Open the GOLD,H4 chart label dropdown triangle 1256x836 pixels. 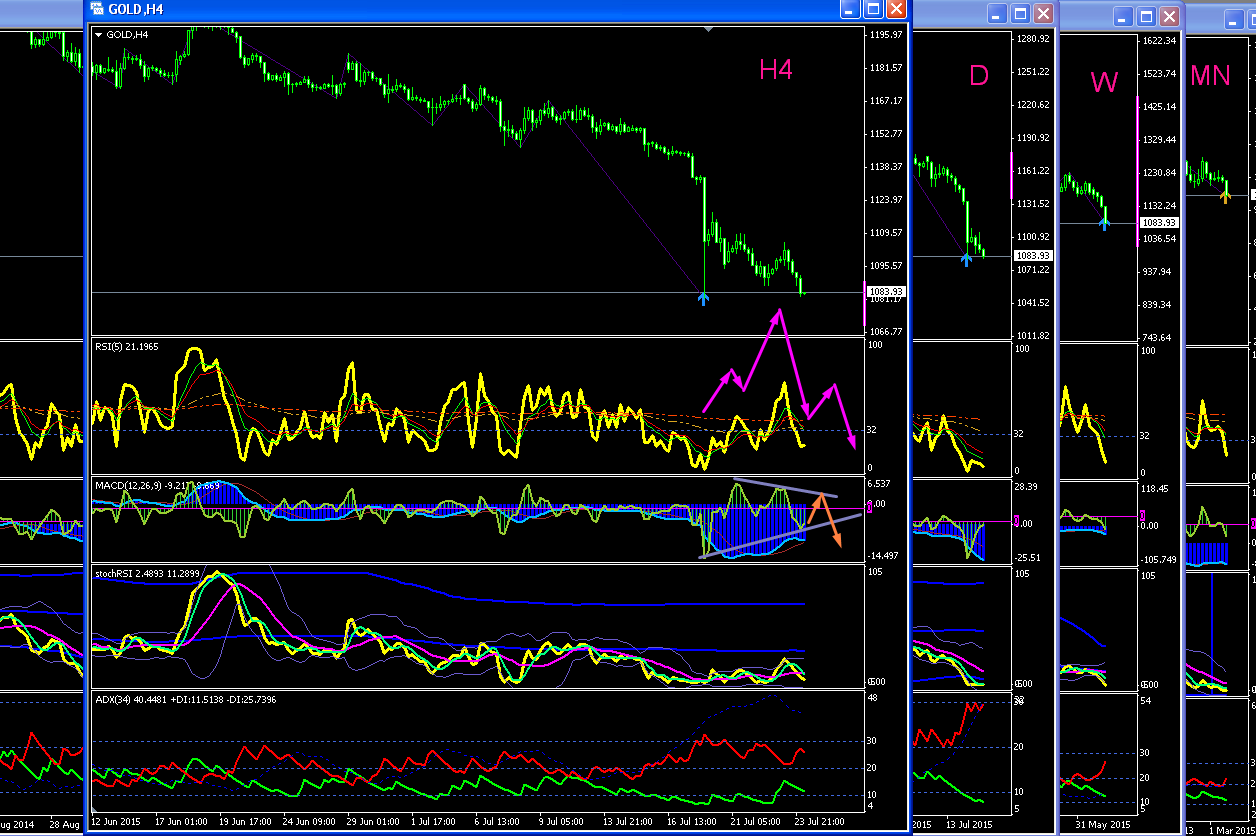tap(98, 35)
